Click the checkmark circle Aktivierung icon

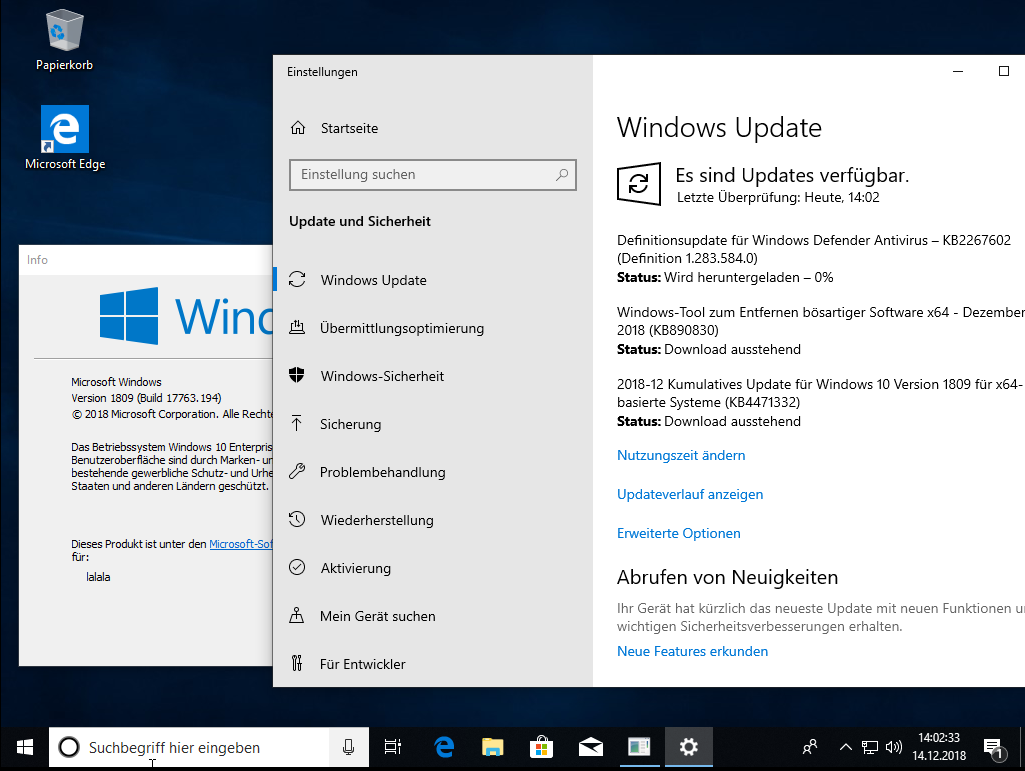297,567
